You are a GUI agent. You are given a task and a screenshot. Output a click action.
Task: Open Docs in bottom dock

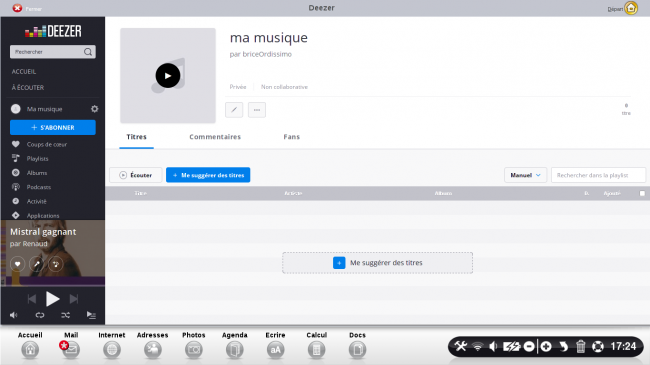click(357, 350)
